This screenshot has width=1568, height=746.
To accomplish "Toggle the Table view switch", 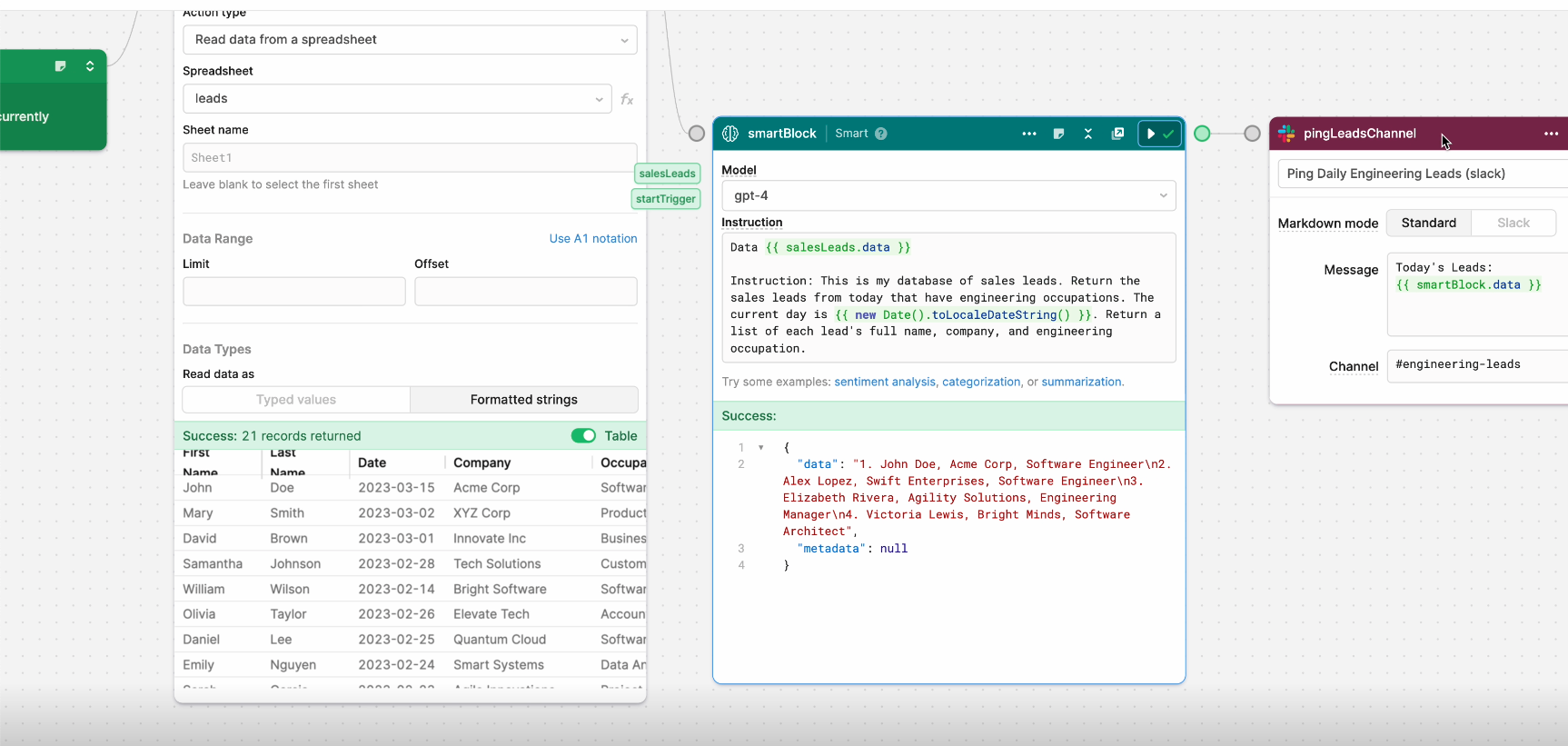I will click(583, 436).
